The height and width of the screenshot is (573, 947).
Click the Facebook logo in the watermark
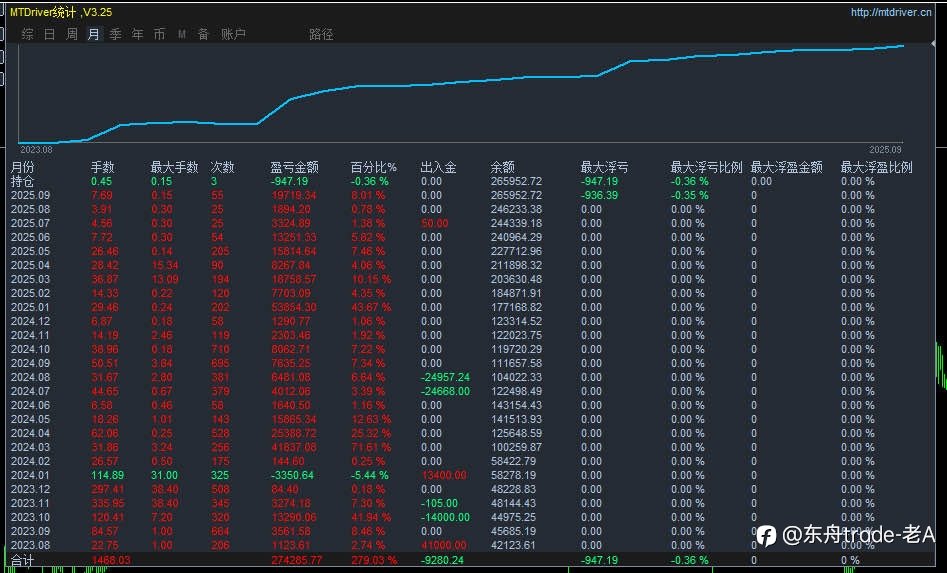coord(766,536)
